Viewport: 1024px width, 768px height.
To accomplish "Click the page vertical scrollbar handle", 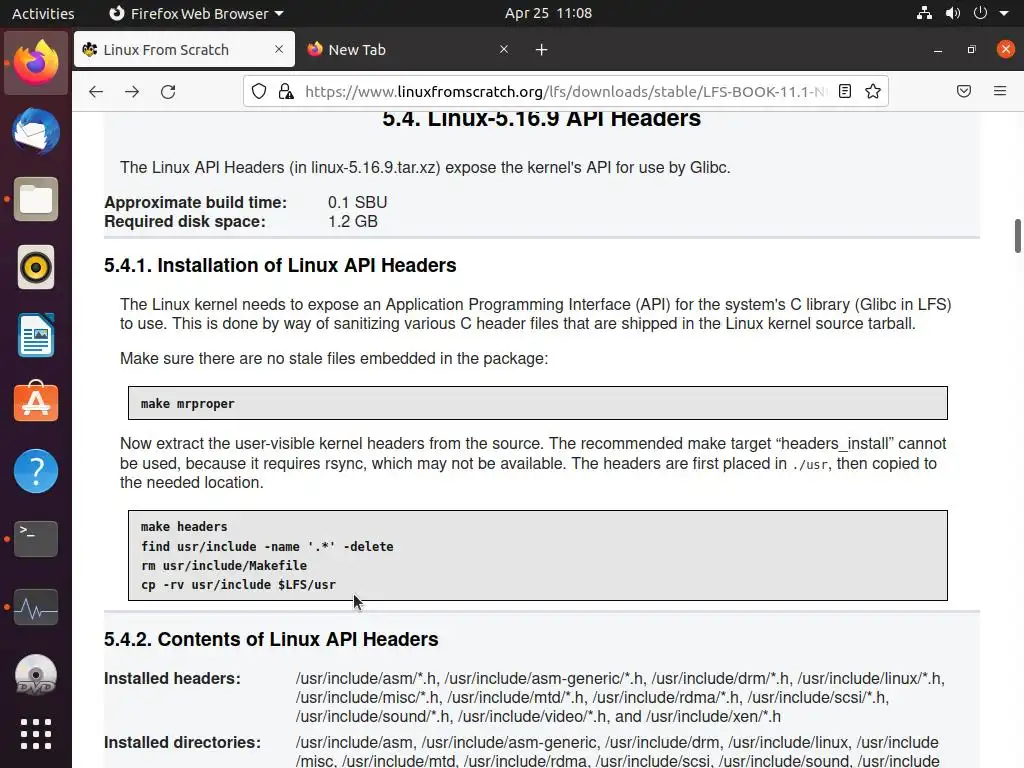I will (x=1017, y=236).
